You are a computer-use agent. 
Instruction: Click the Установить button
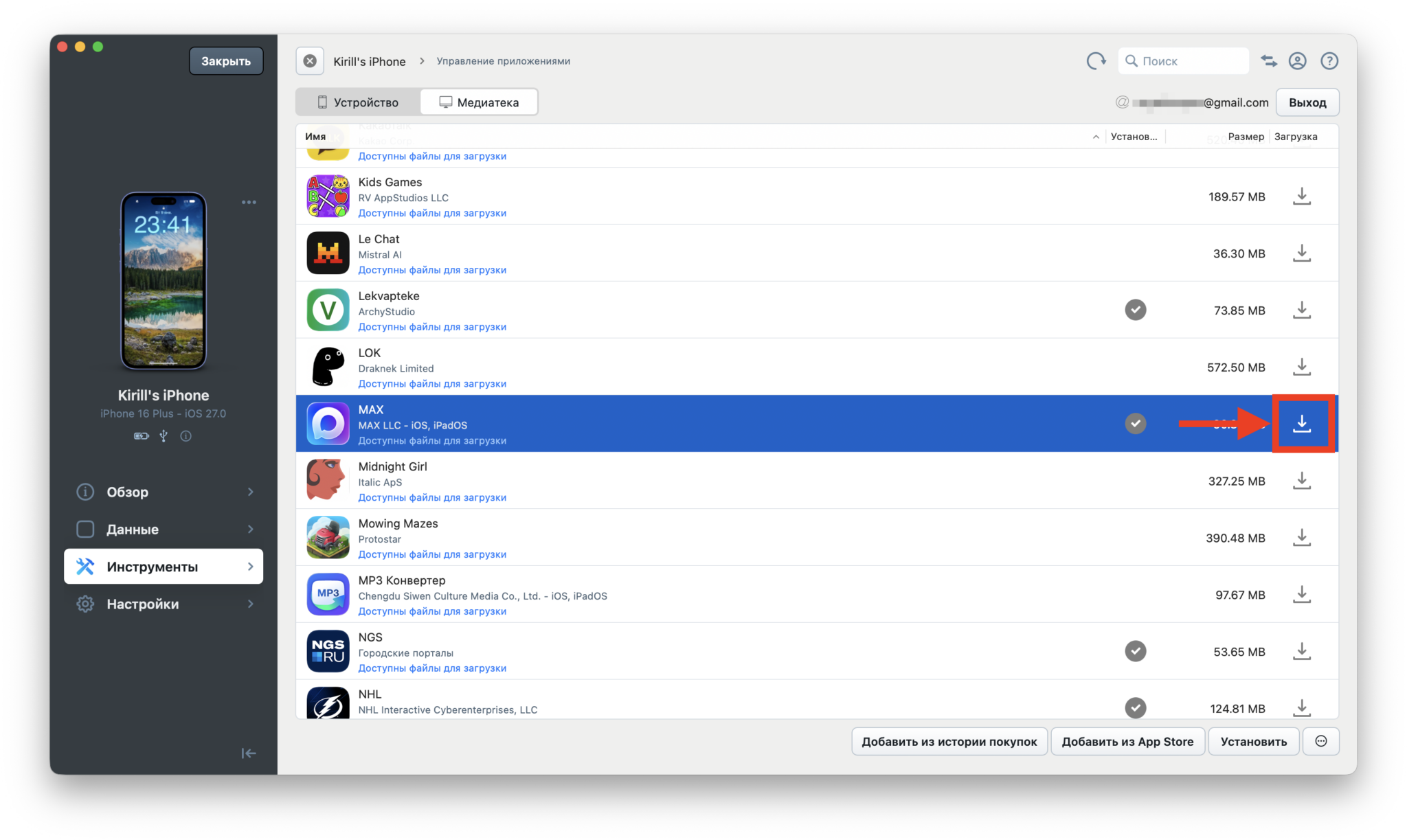tap(1253, 741)
